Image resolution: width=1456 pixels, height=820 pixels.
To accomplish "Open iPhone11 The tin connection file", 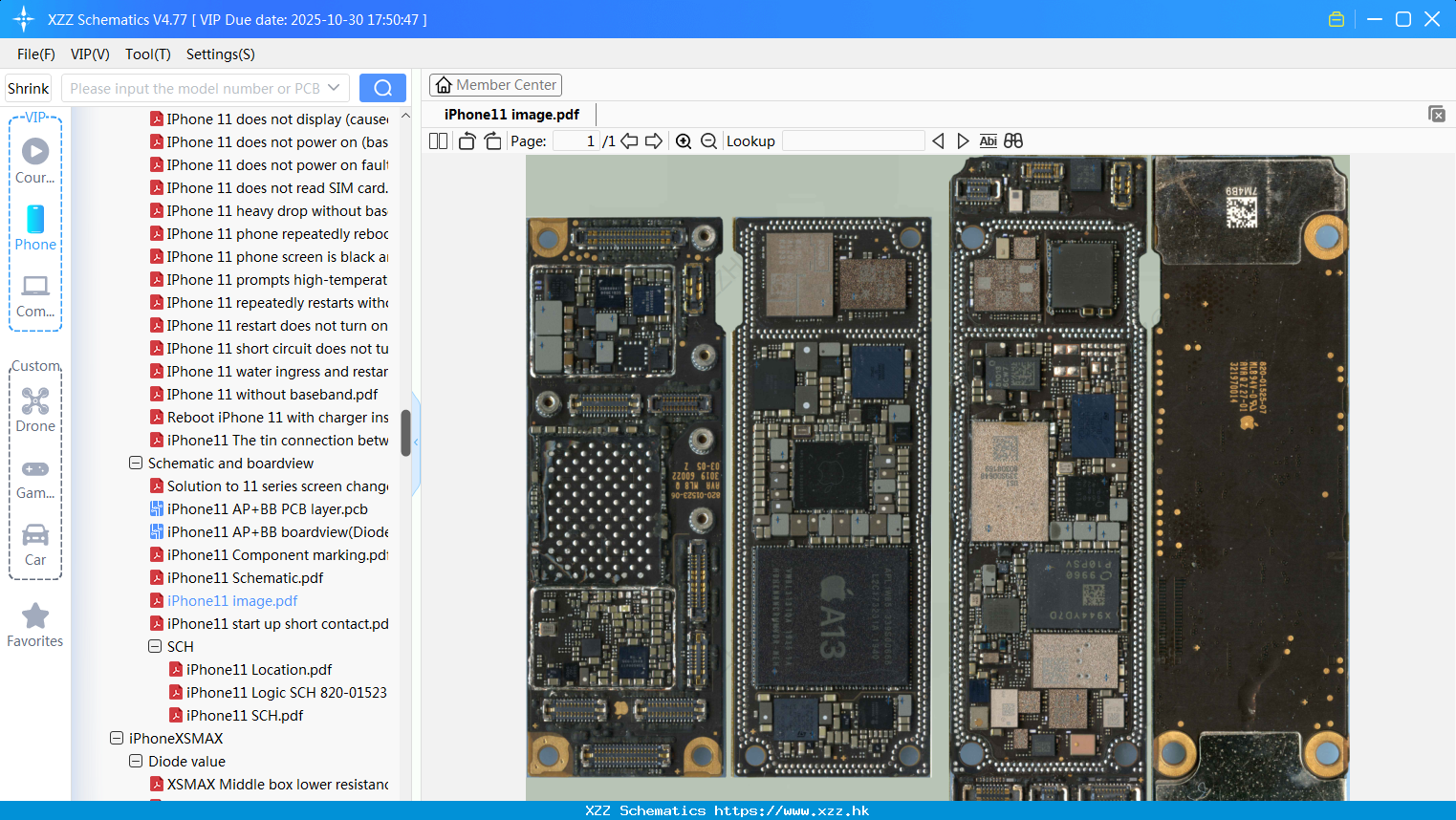I will (277, 440).
